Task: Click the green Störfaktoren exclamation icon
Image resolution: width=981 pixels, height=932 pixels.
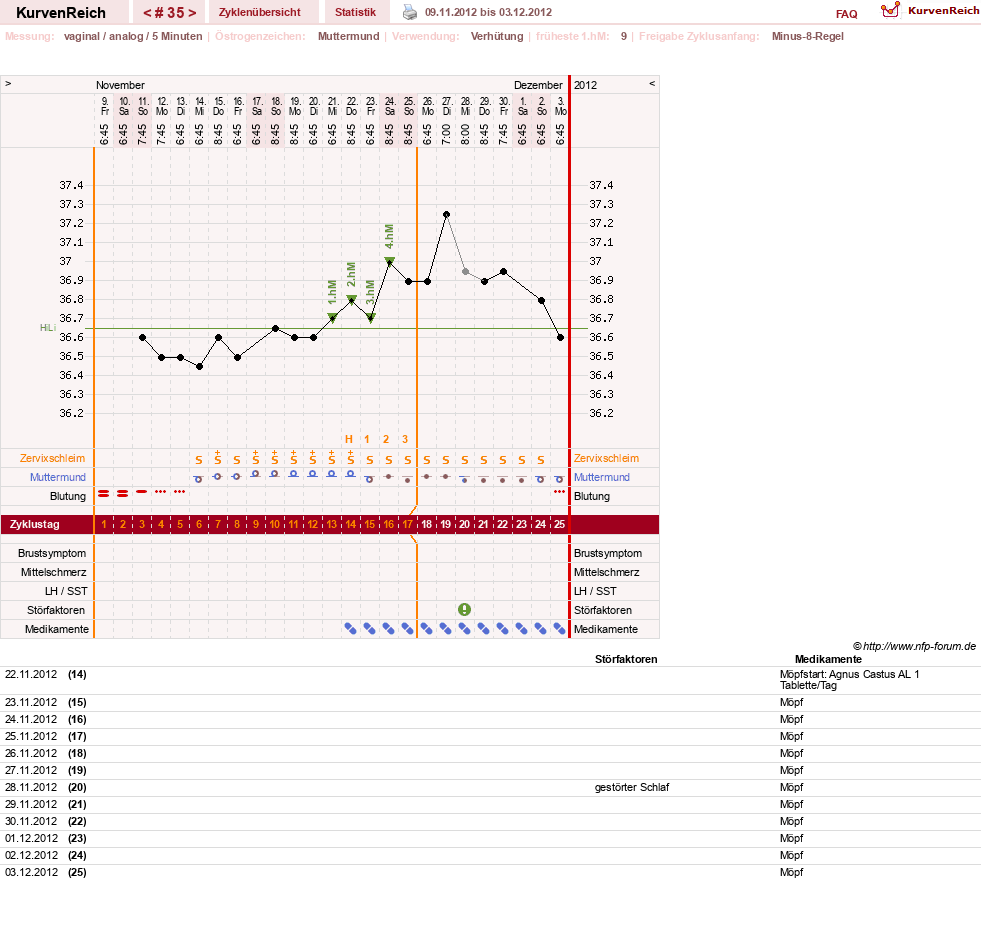Action: (x=464, y=609)
